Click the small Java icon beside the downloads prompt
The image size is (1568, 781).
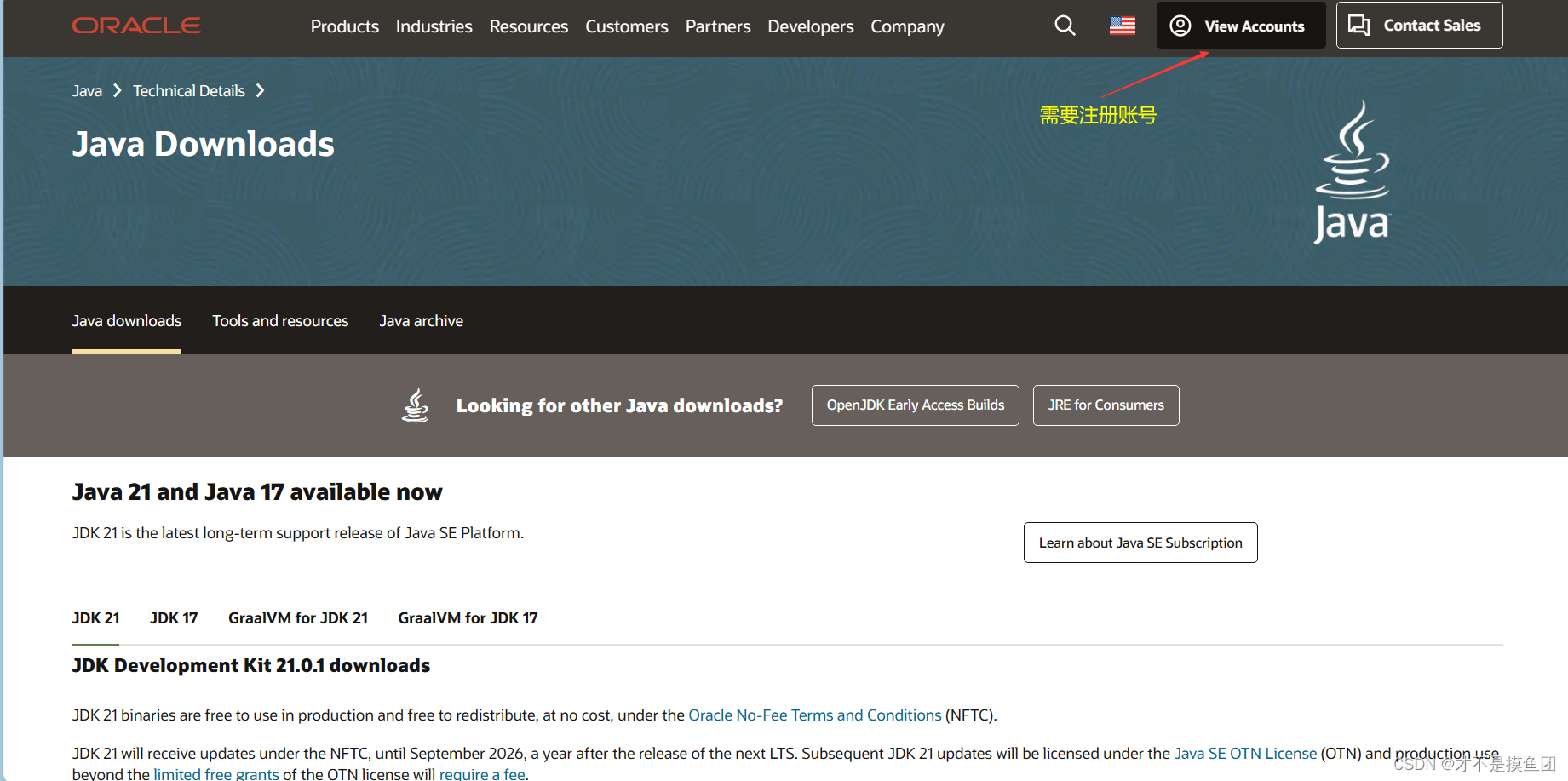(415, 405)
